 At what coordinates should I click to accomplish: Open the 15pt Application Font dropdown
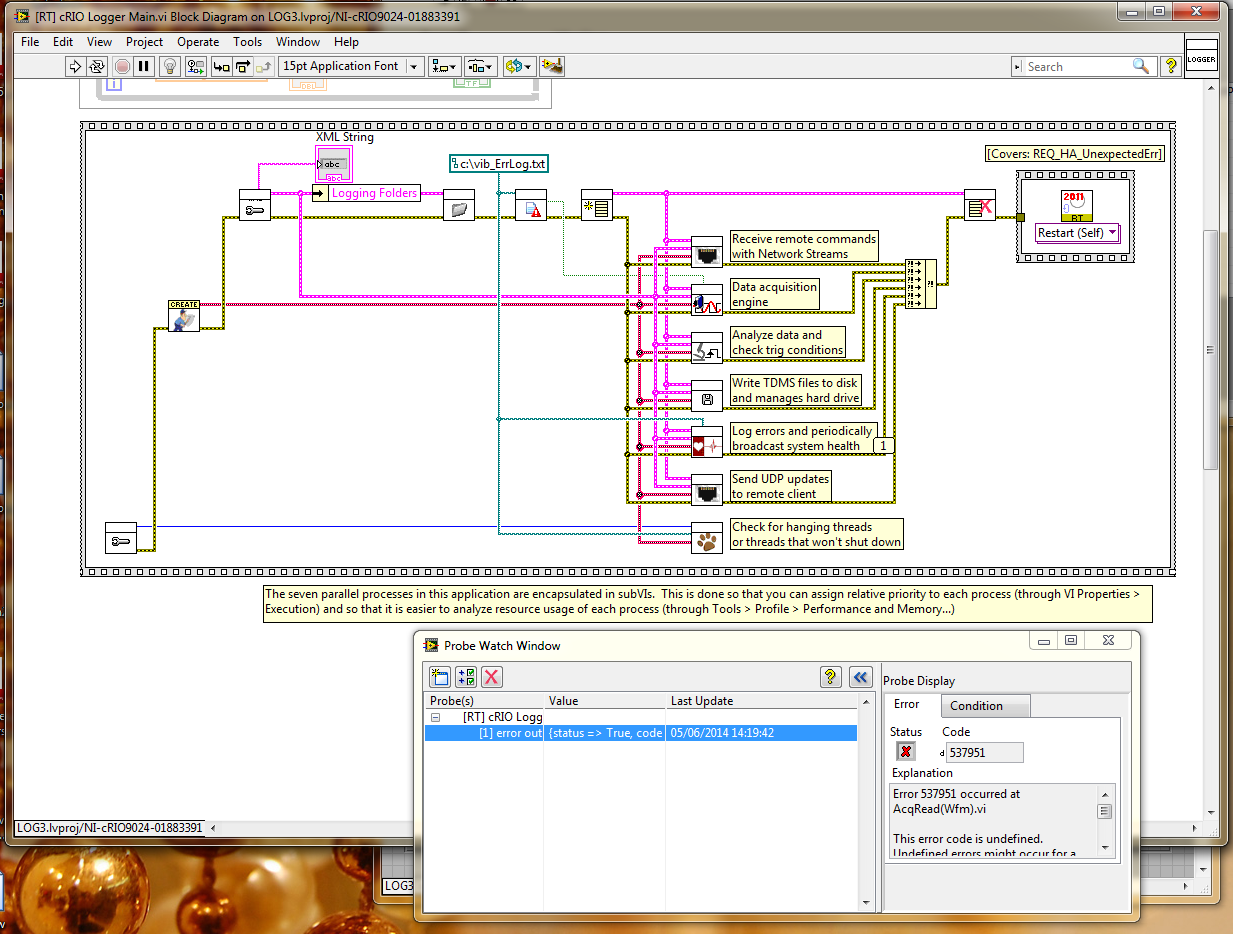[x=351, y=66]
